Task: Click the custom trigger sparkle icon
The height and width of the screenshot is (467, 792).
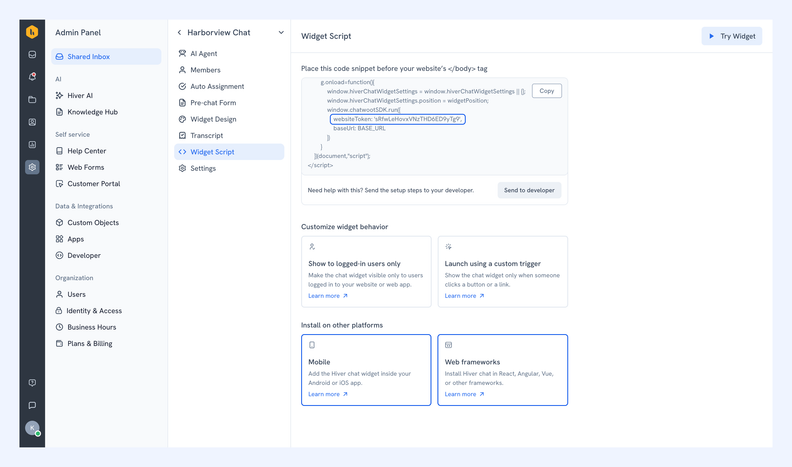Action: (448, 246)
